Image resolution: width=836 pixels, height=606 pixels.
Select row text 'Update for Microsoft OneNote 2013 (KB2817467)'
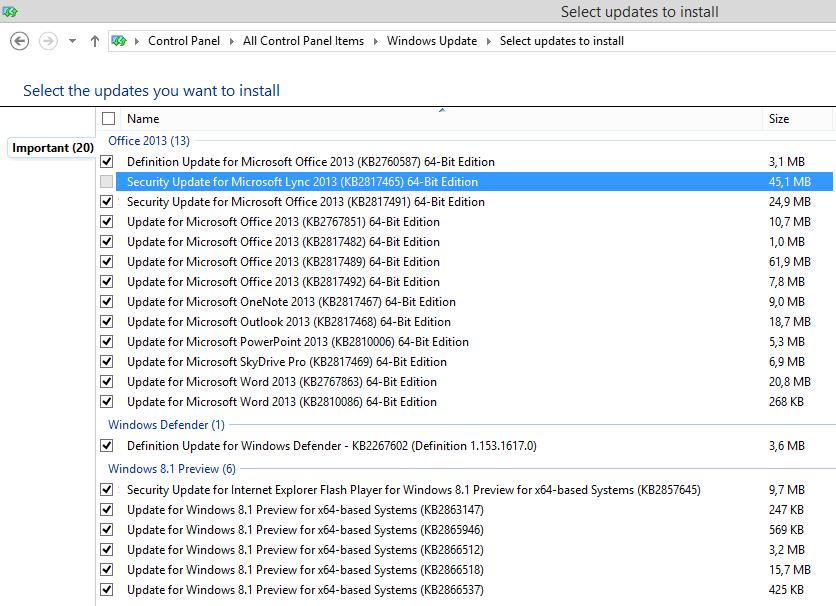coord(254,302)
